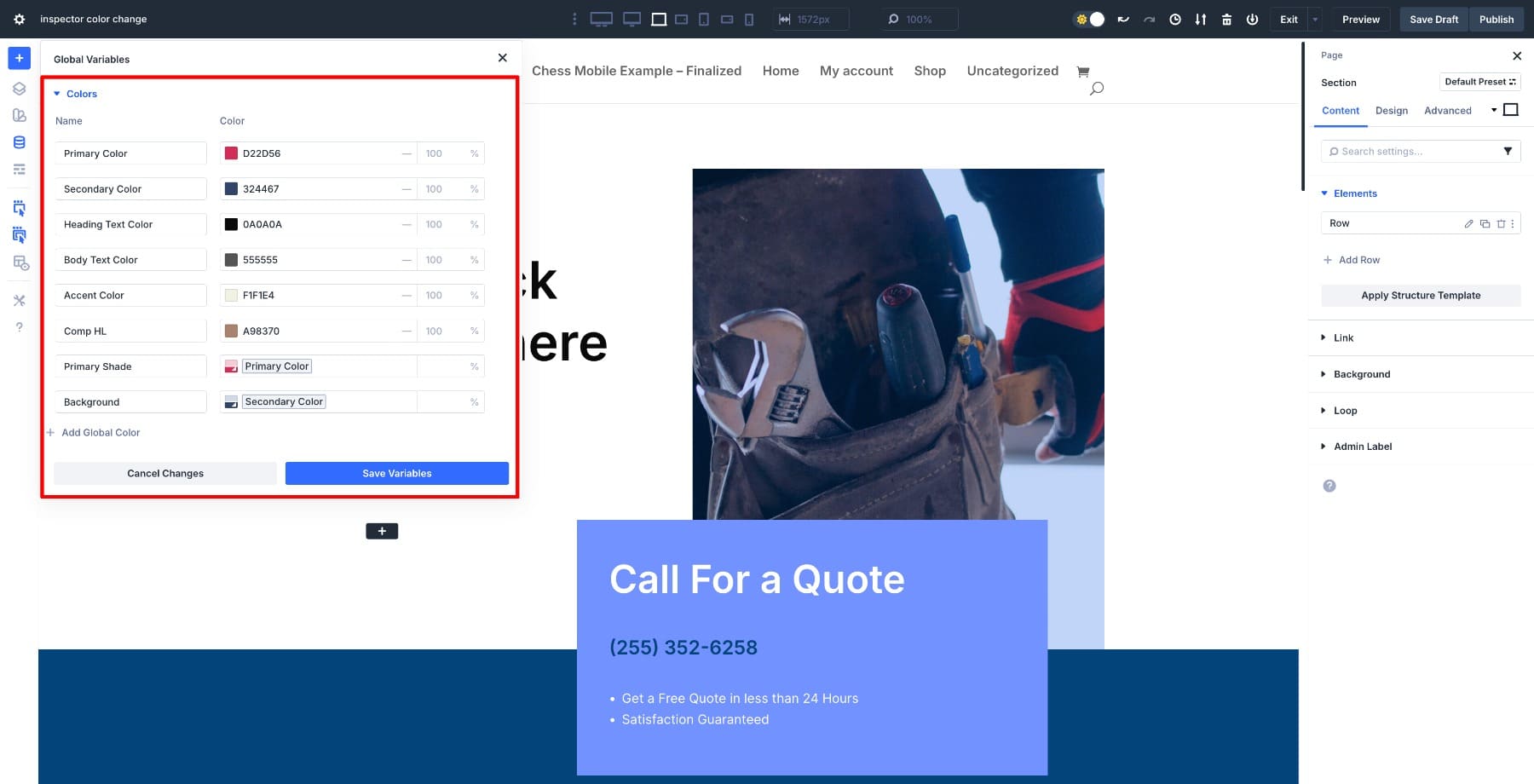Screen dimensions: 1534x784
Task: Duplicate the Row element
Action: click(x=1485, y=223)
